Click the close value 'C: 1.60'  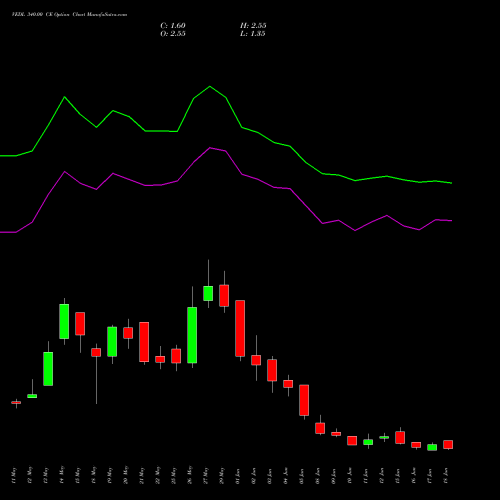coord(173,26)
